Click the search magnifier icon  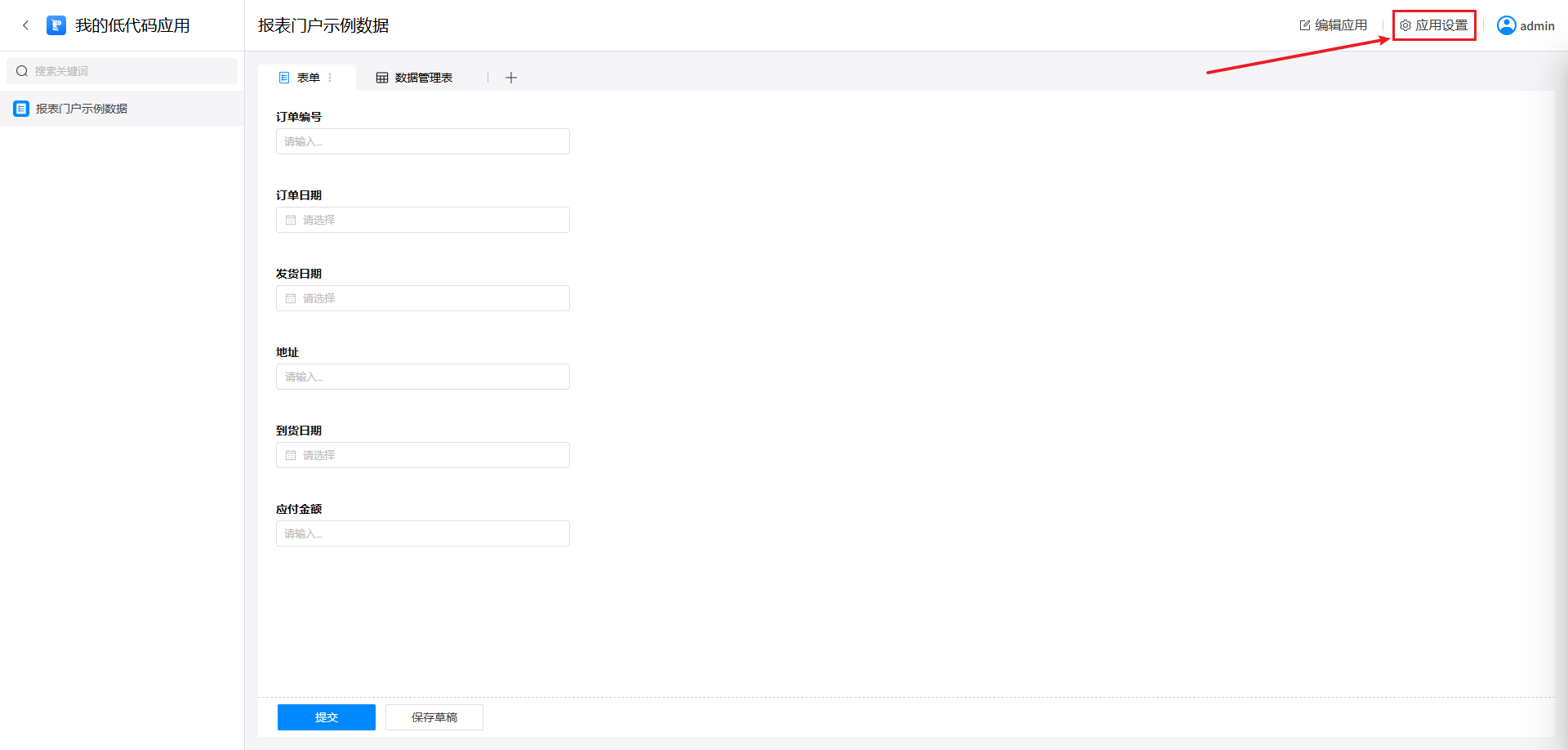(x=22, y=71)
